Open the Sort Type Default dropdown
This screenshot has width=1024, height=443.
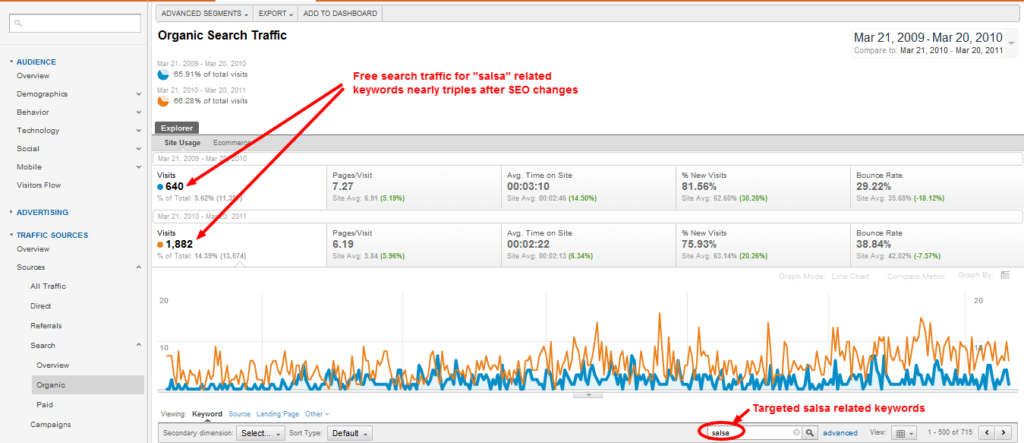(x=351, y=433)
